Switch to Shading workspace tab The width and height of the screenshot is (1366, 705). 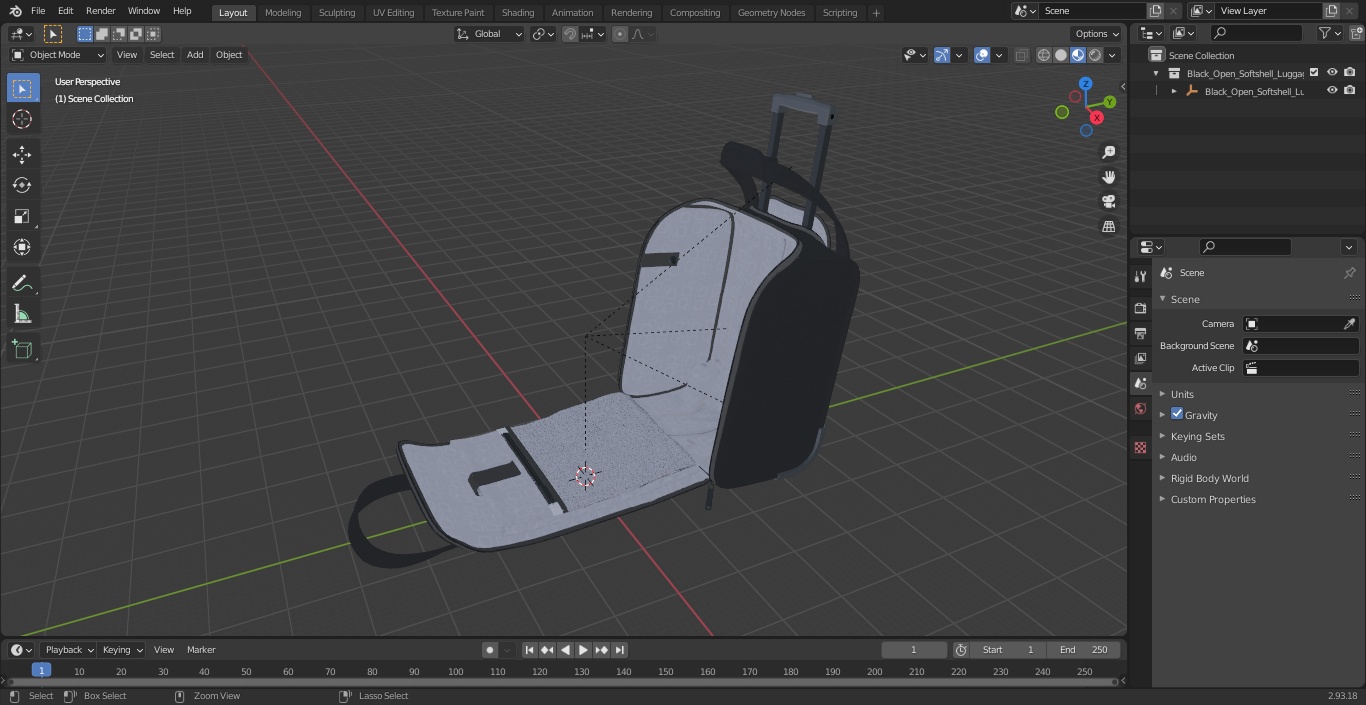tap(518, 12)
